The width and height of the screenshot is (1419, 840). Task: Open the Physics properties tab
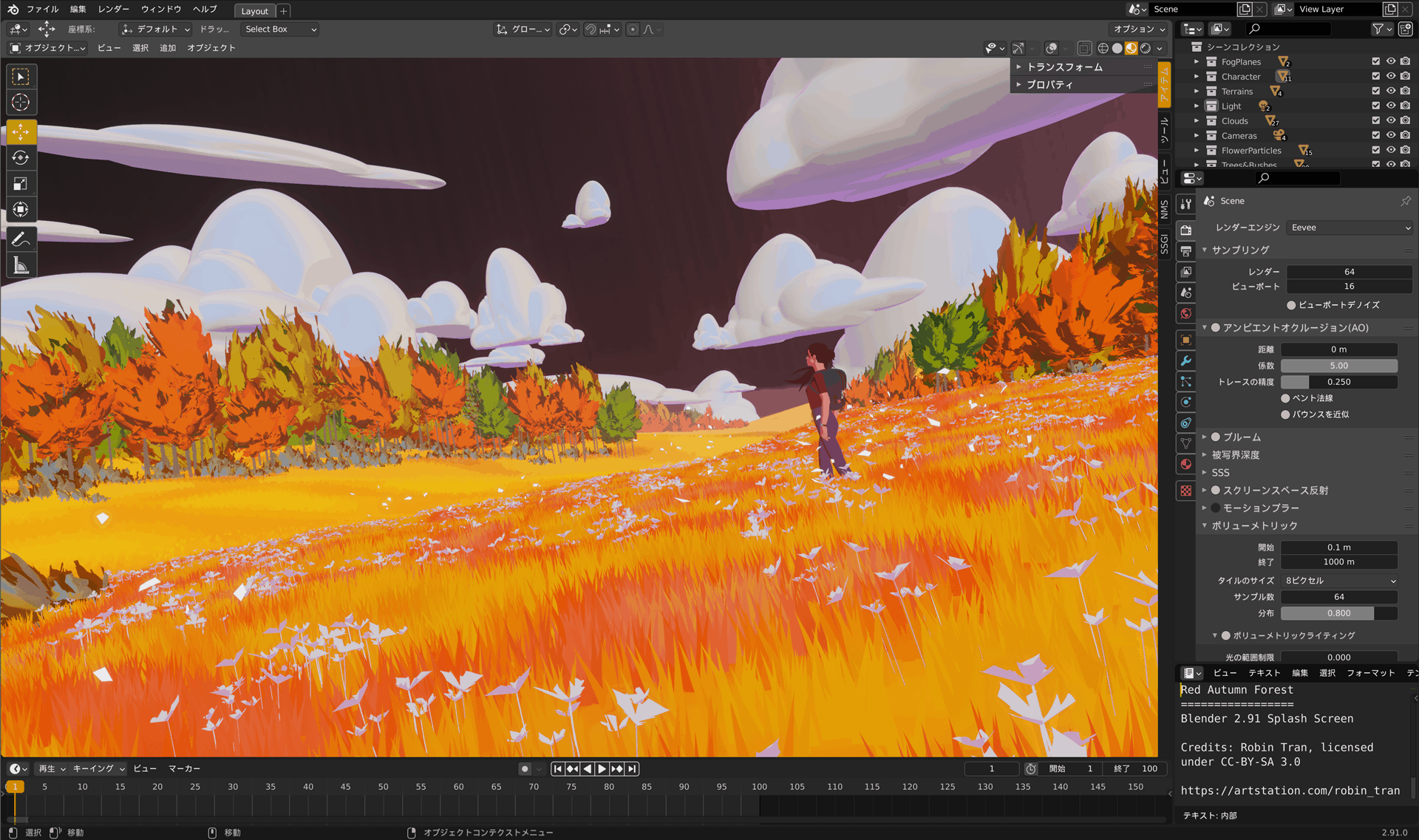point(1185,402)
